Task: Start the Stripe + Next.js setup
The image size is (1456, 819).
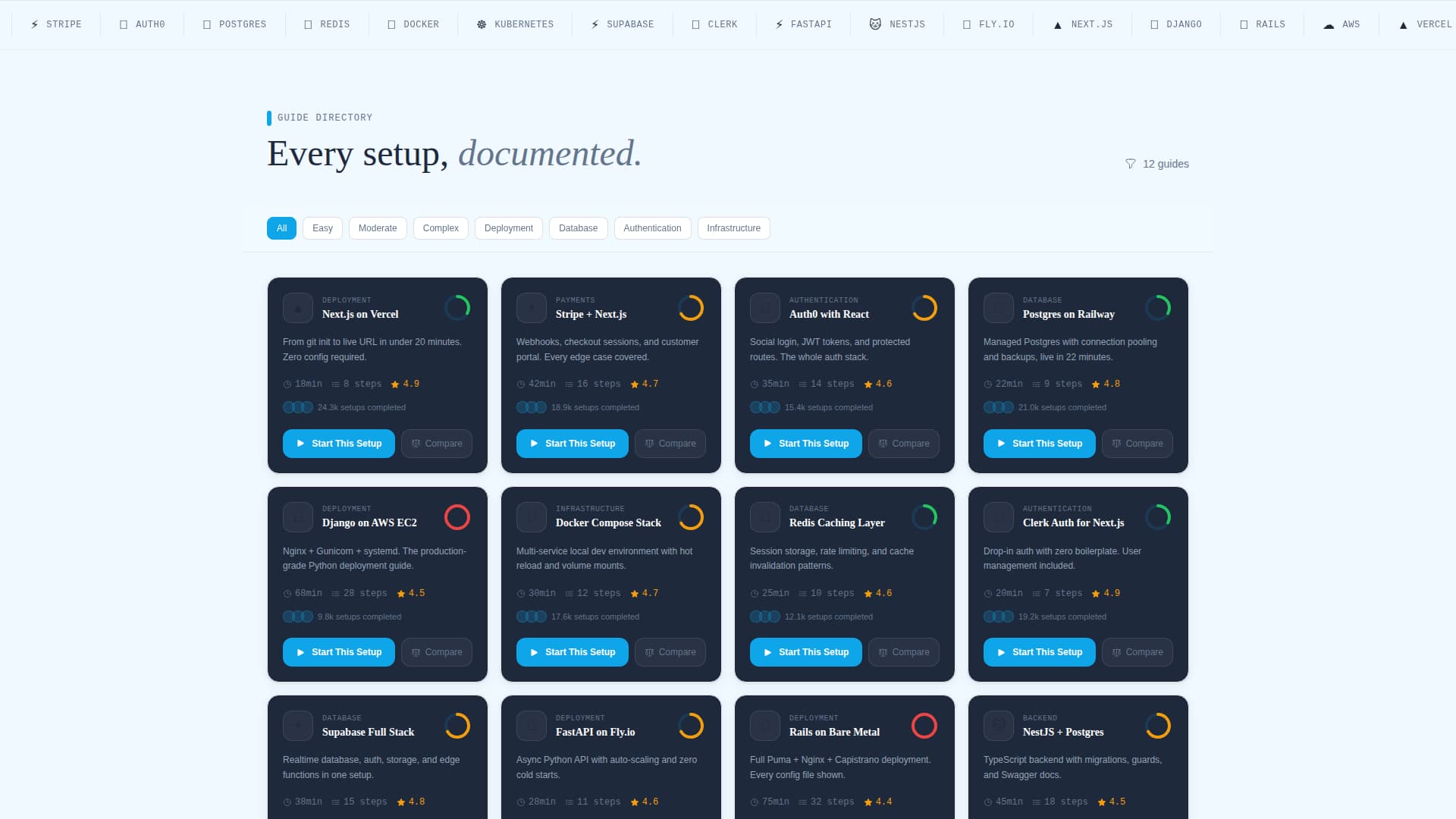Action: coord(573,444)
